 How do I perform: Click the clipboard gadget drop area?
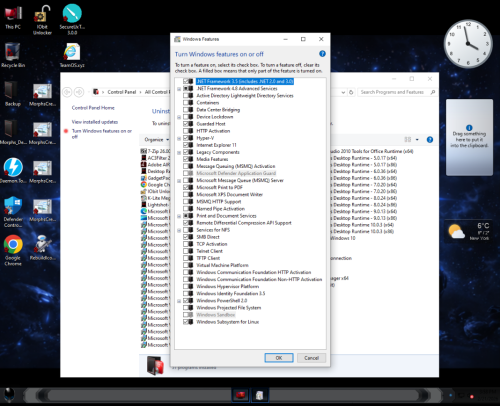tap(469, 137)
